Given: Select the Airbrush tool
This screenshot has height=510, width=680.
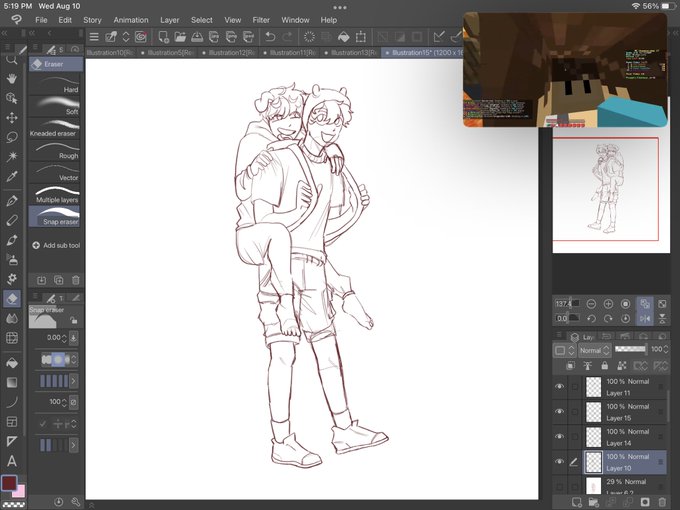Looking at the screenshot, I should pyautogui.click(x=12, y=259).
